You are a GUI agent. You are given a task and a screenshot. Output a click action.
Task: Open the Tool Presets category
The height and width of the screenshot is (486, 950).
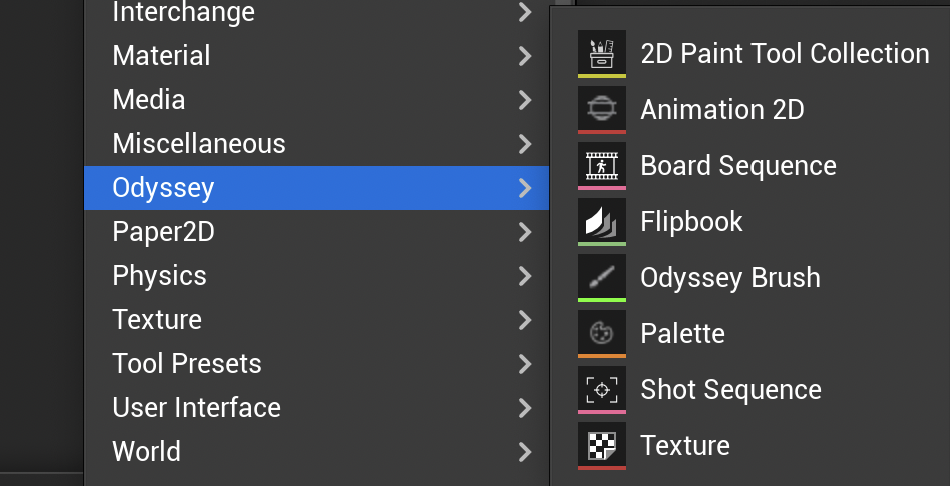316,364
